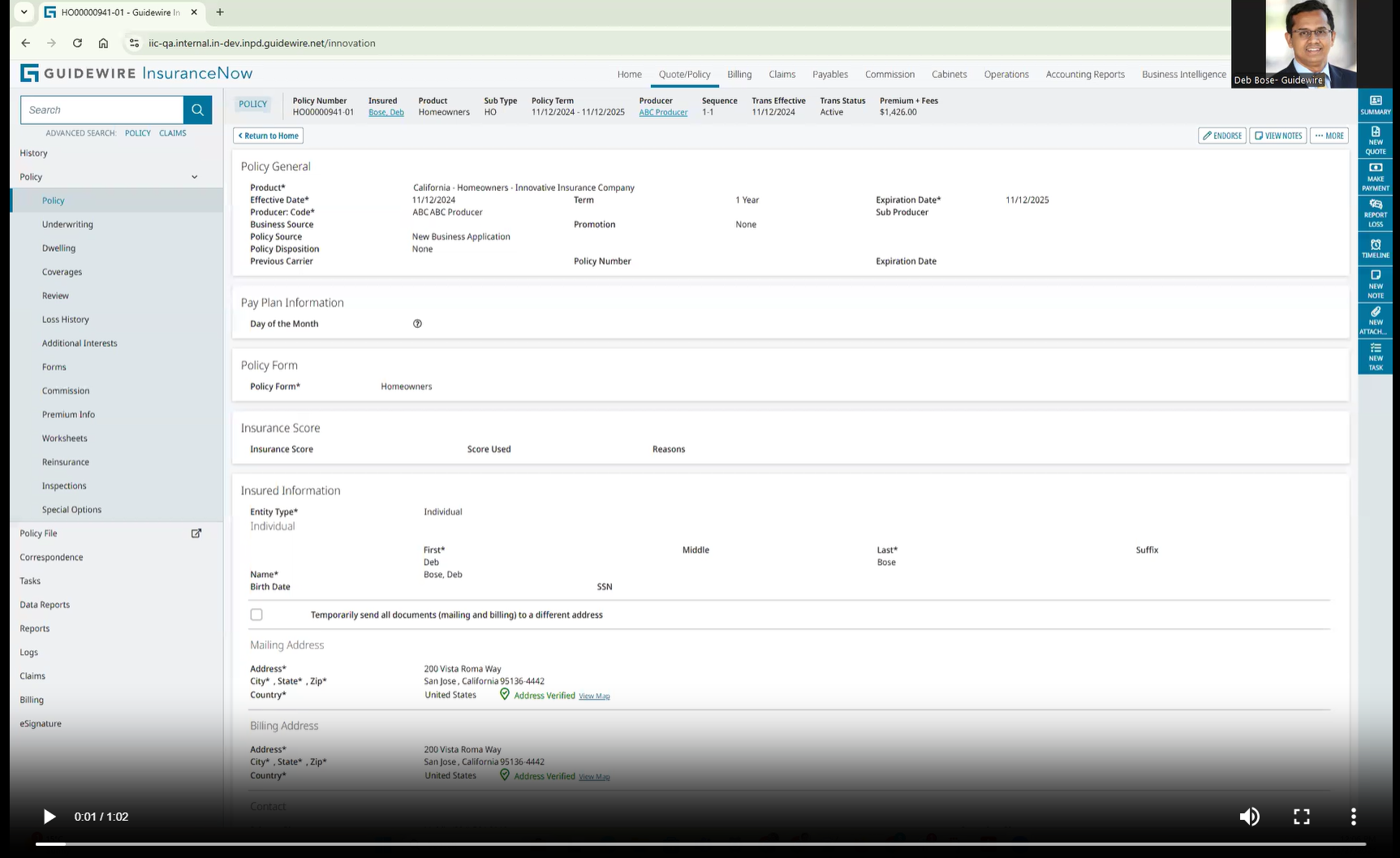Open ABC Producer link
Screen dimensions: 1400x858
coord(663,113)
